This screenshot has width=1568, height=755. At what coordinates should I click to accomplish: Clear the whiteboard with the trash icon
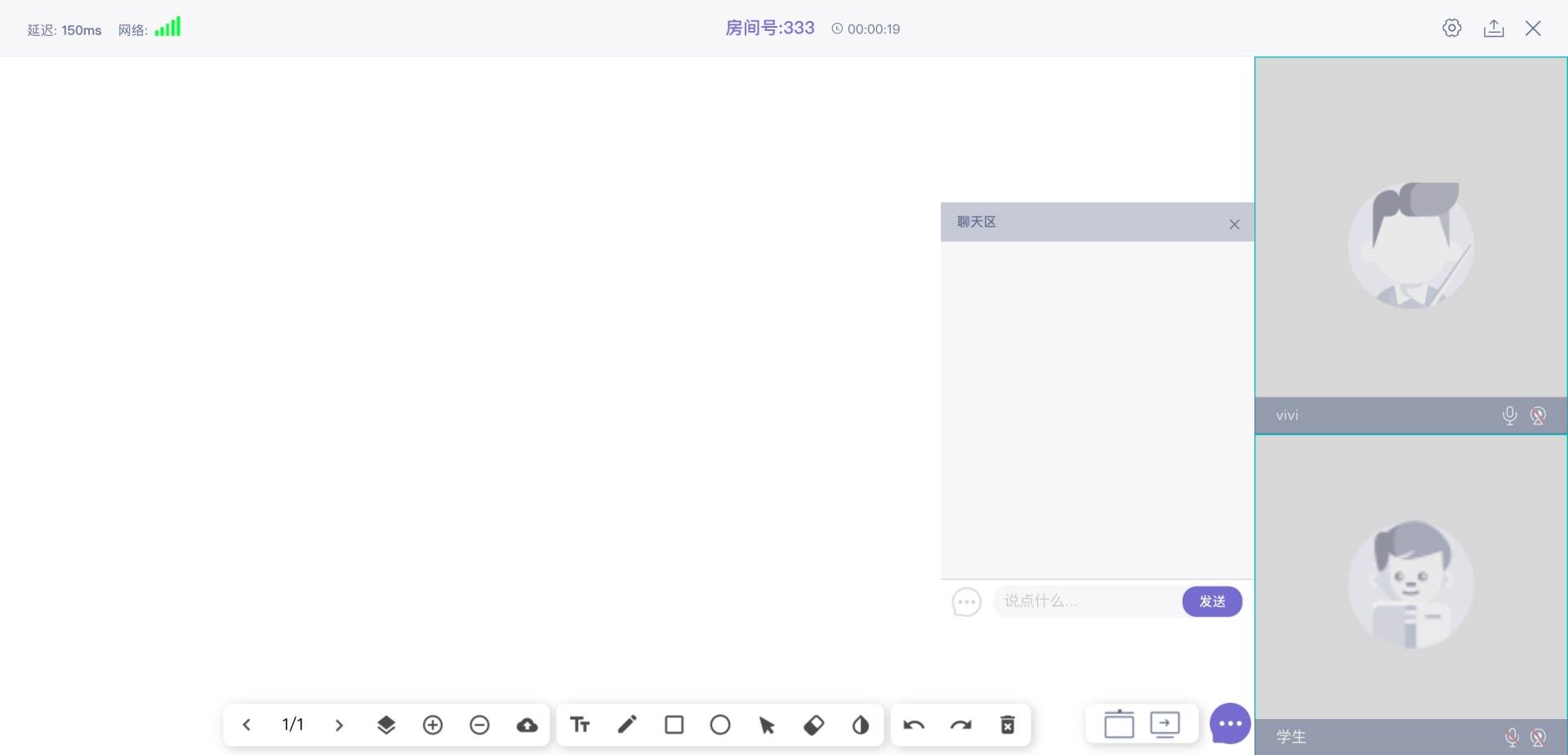(1008, 725)
